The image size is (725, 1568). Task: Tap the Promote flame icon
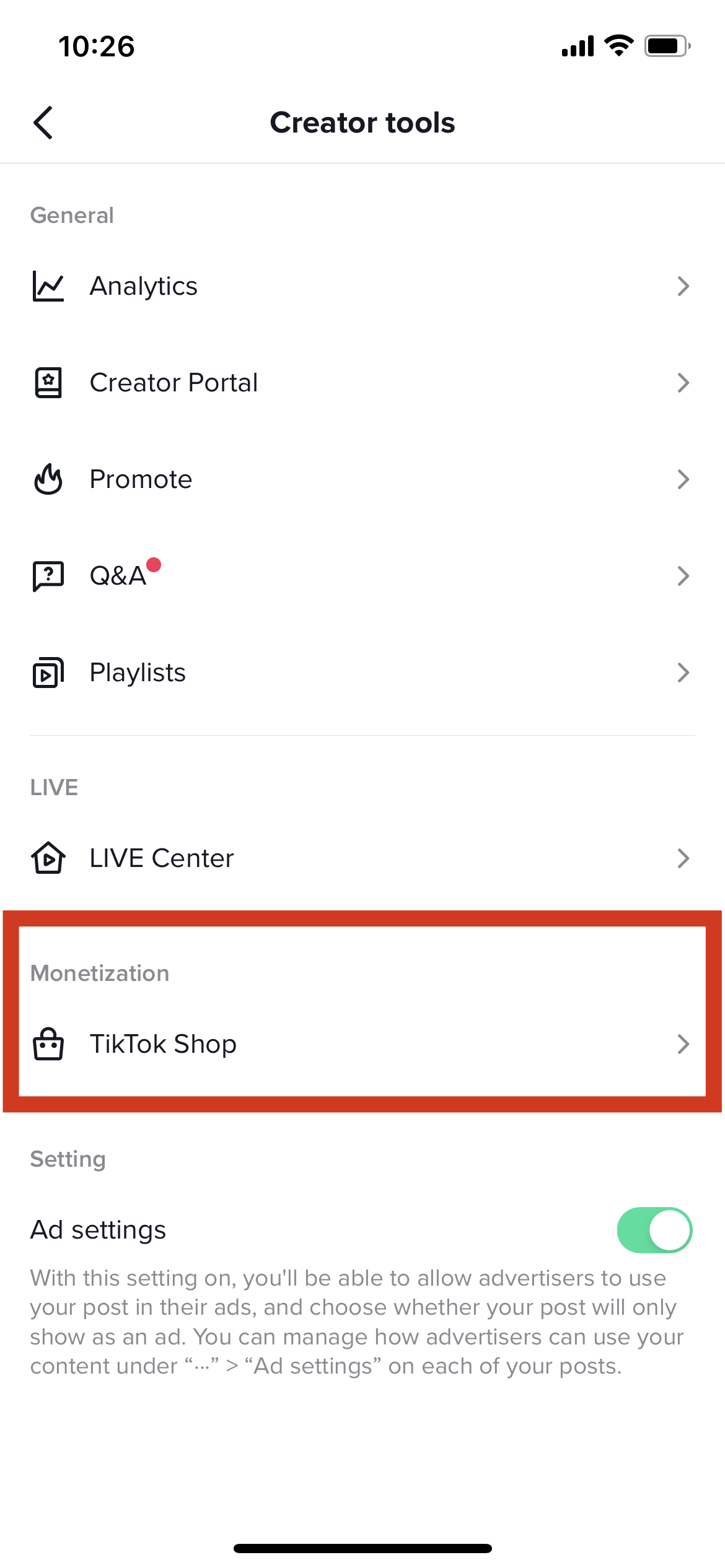(x=48, y=479)
